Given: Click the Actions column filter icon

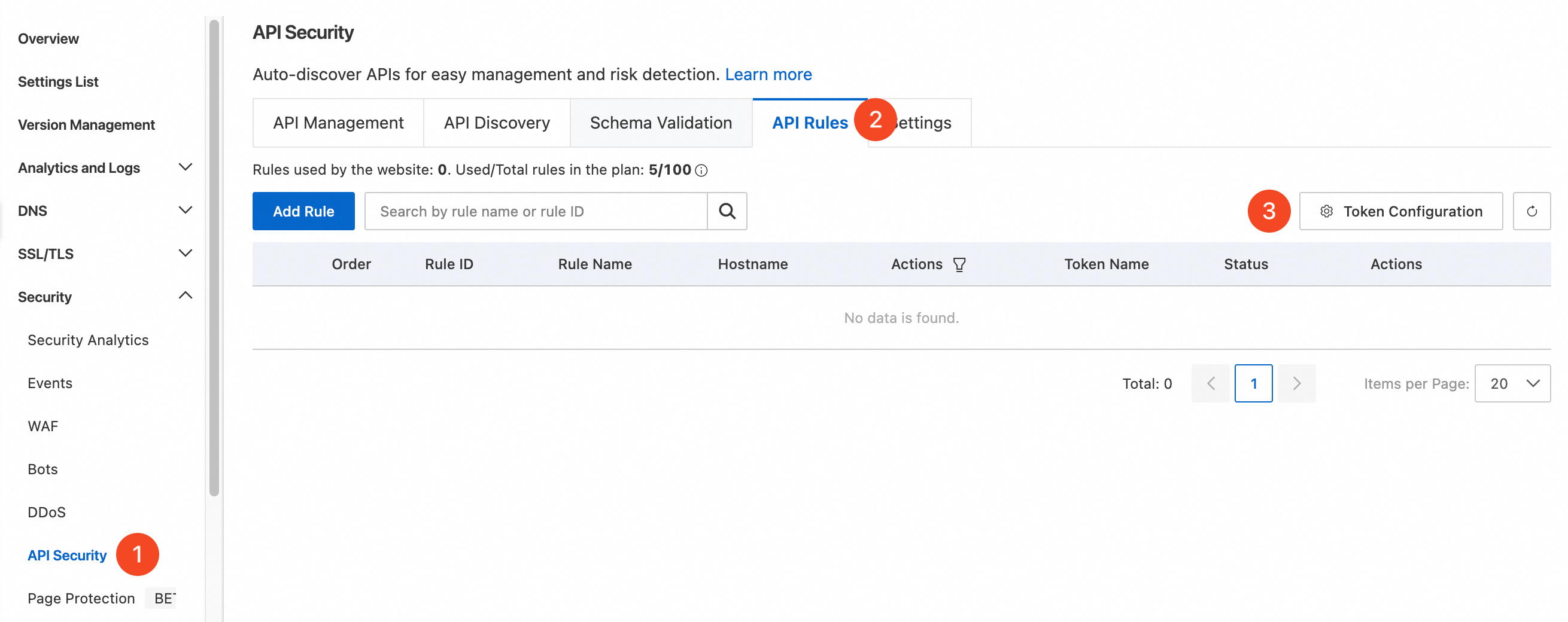Looking at the screenshot, I should pos(959,264).
